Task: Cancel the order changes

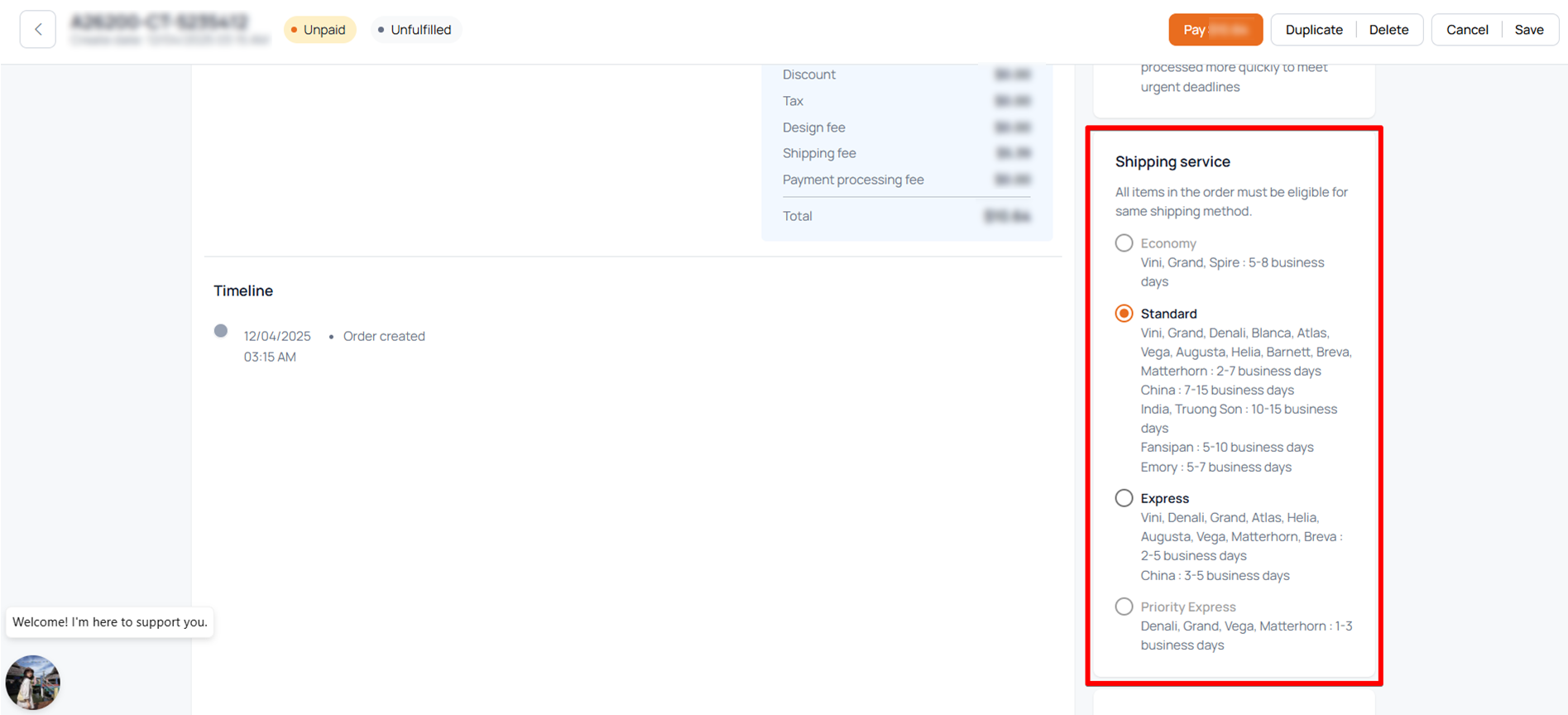Action: [1466, 30]
